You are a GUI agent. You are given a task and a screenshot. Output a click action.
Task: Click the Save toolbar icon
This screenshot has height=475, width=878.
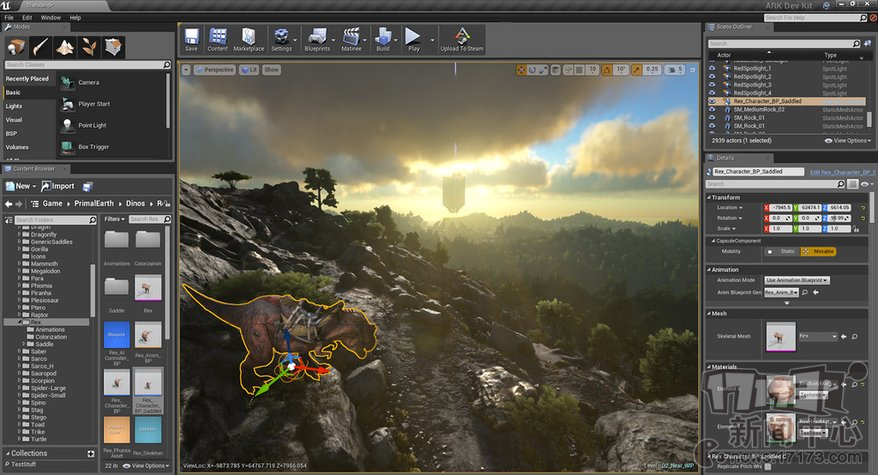click(x=191, y=39)
